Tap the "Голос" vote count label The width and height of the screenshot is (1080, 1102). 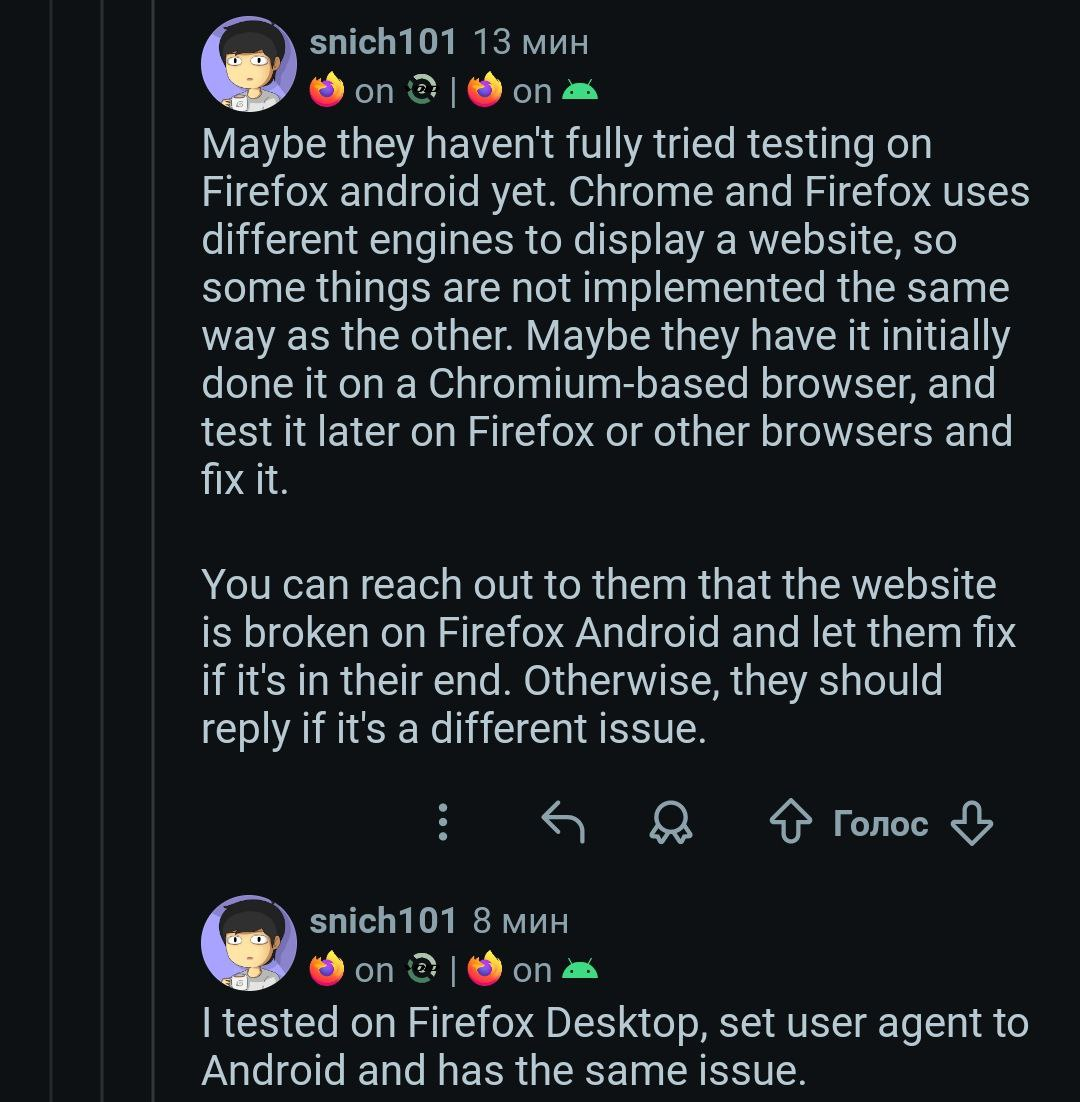tap(880, 824)
